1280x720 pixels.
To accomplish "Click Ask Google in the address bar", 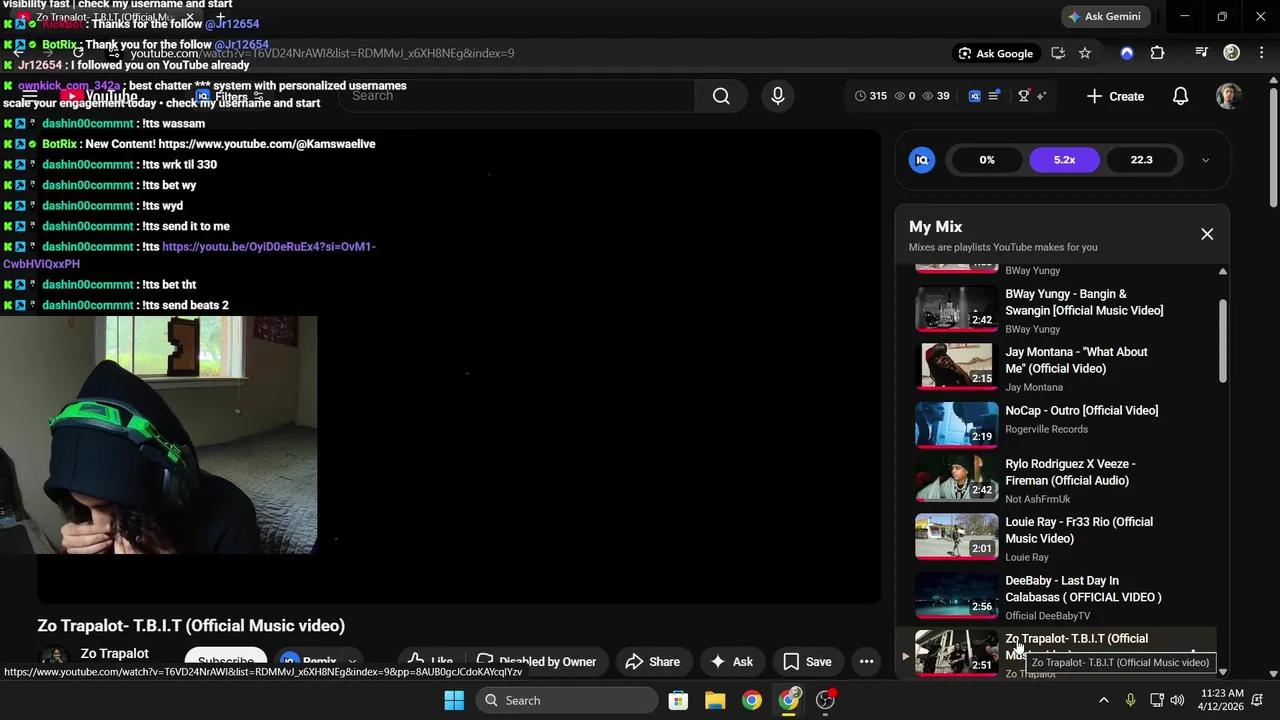I will pyautogui.click(x=995, y=53).
